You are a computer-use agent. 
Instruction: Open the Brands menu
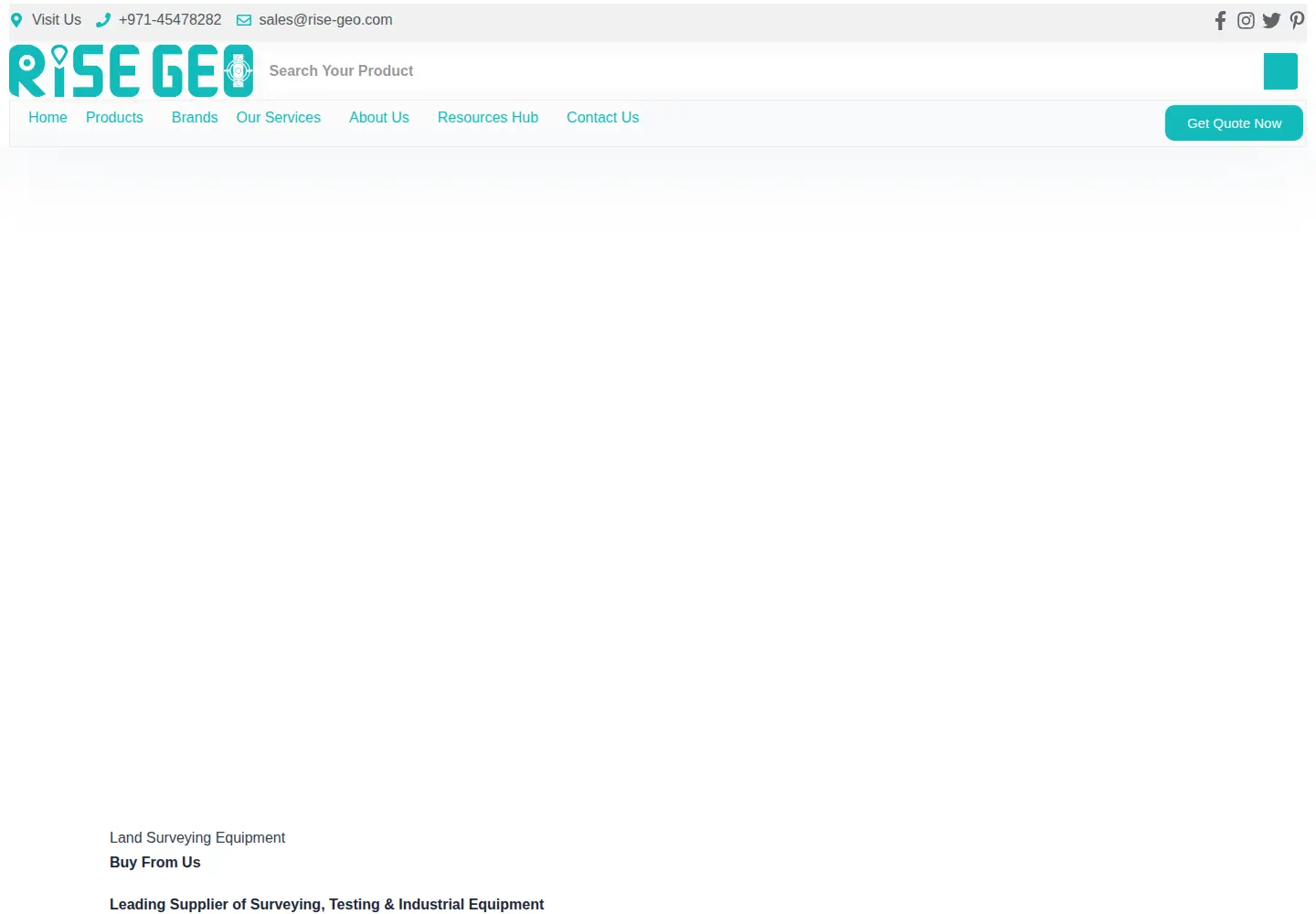tap(195, 117)
